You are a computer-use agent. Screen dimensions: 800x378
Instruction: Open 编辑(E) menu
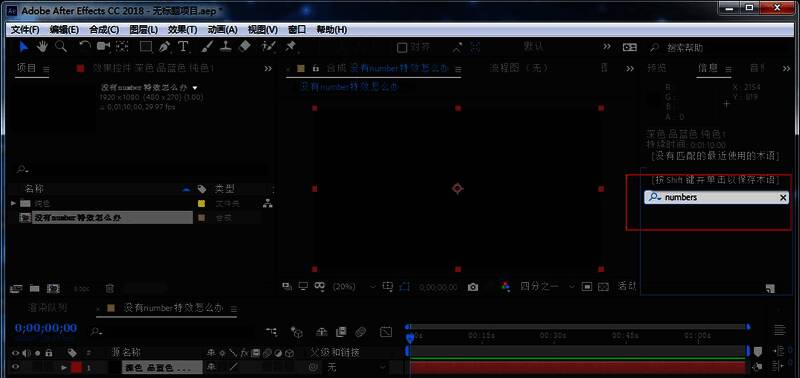[64, 30]
